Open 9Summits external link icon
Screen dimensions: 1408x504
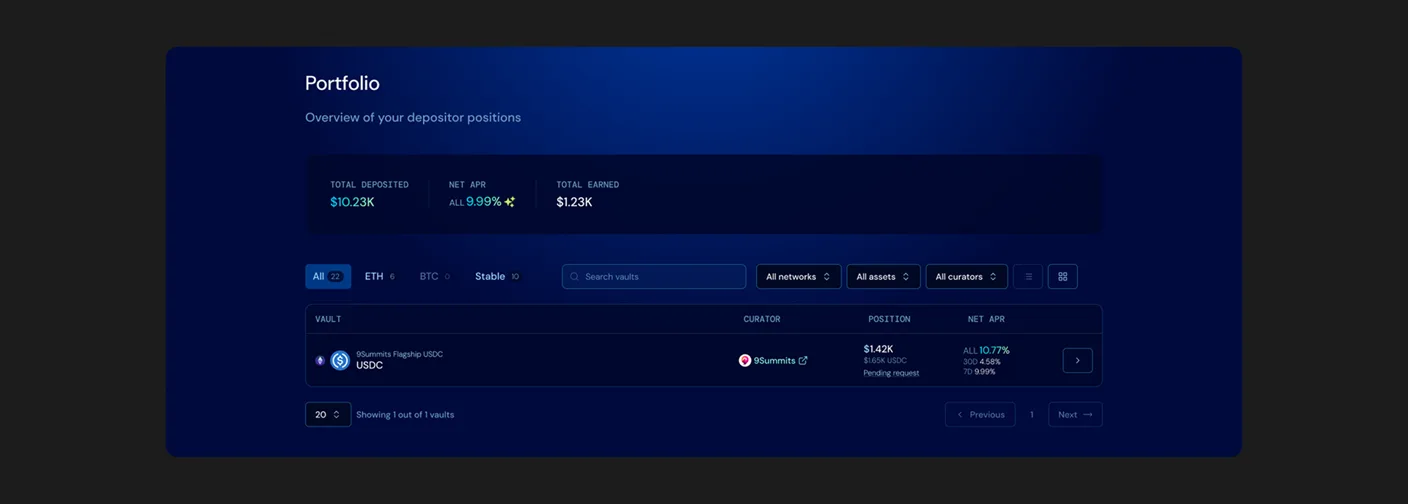click(x=803, y=361)
